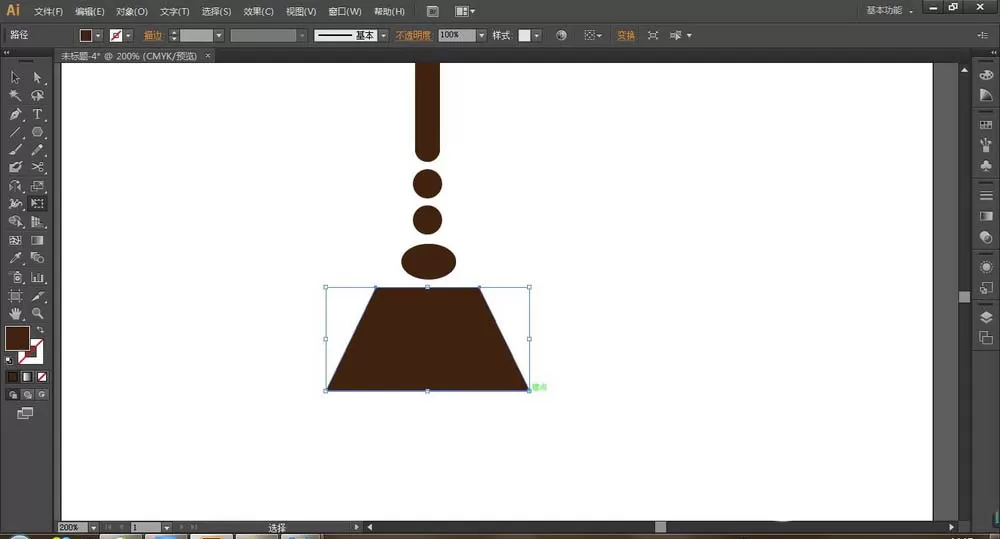Select the Zoom tool
Screen dimensions: 1000x539
point(38,313)
